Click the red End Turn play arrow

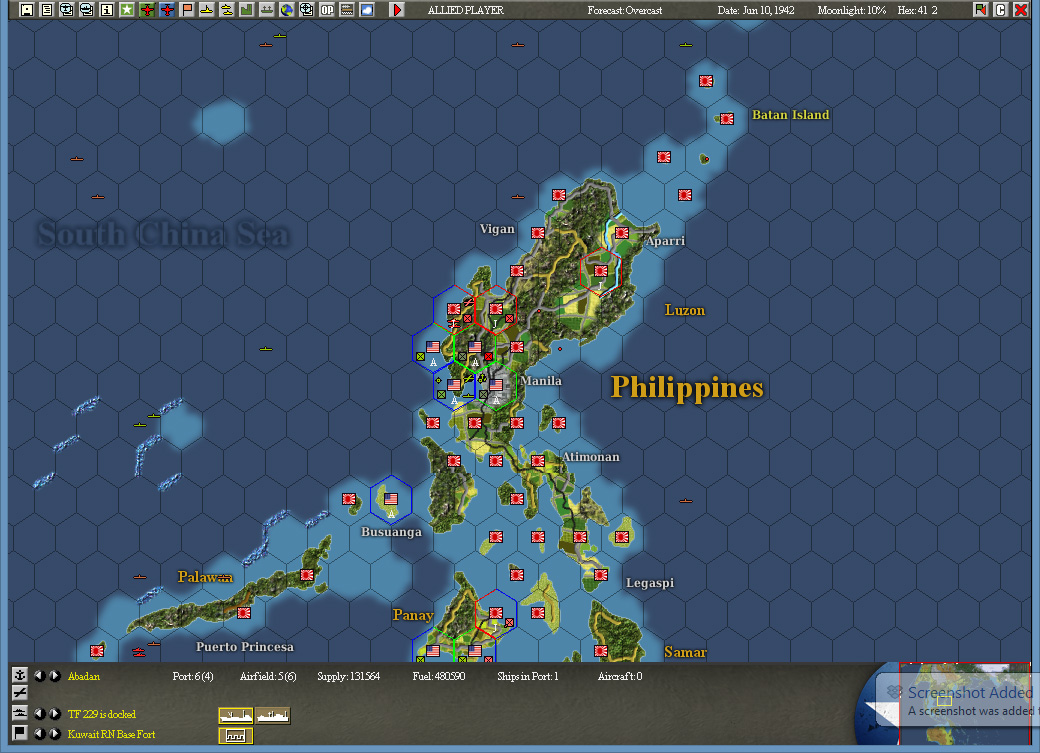click(x=397, y=9)
